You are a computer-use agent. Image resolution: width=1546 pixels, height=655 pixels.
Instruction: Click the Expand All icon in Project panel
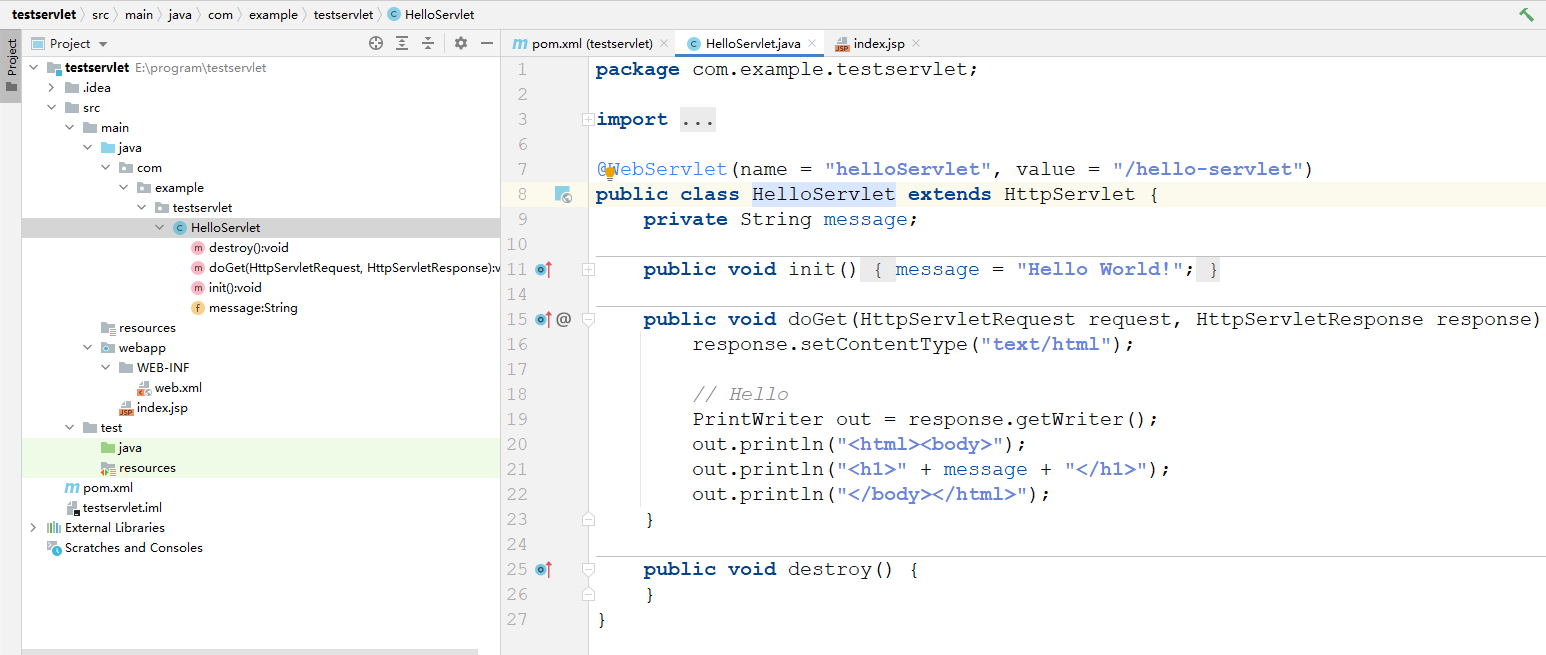pos(402,43)
